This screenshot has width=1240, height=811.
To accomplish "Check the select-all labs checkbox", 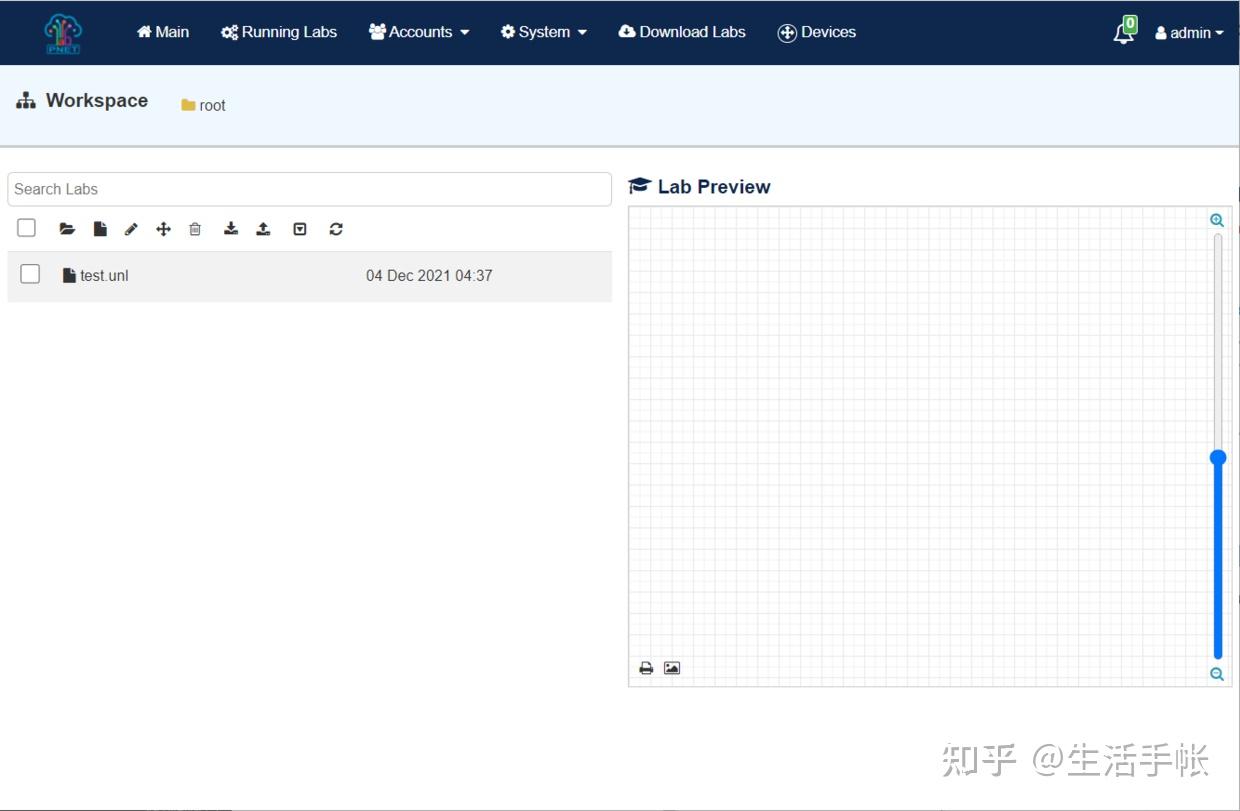I will click(26, 228).
